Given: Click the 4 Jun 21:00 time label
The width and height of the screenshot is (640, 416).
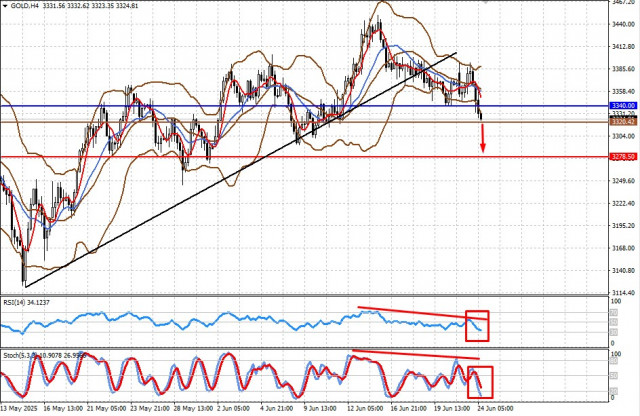Looking at the screenshot, I should tap(276, 408).
